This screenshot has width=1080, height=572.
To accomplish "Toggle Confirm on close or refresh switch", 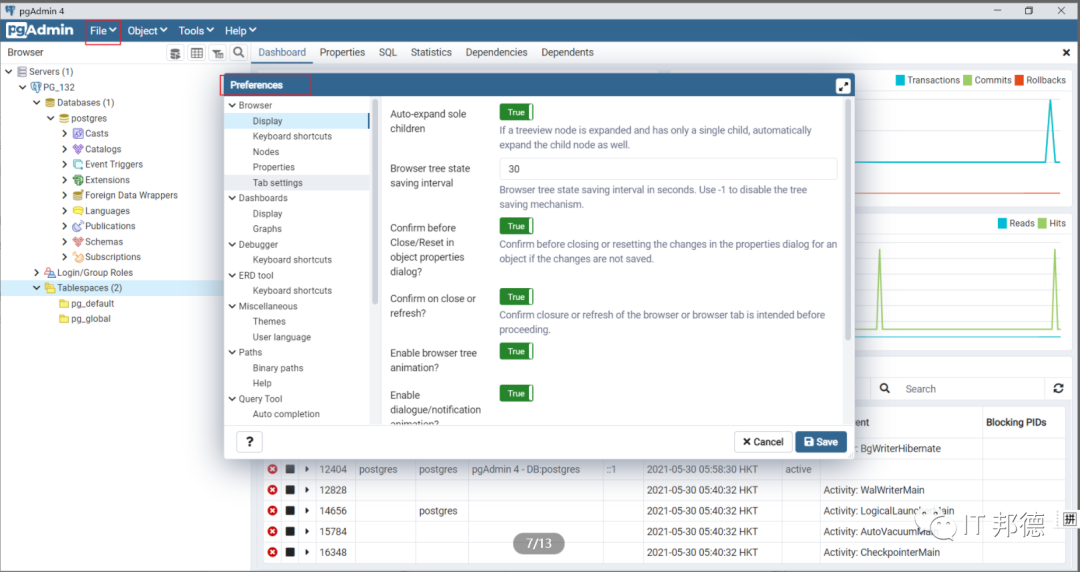I will 517,297.
